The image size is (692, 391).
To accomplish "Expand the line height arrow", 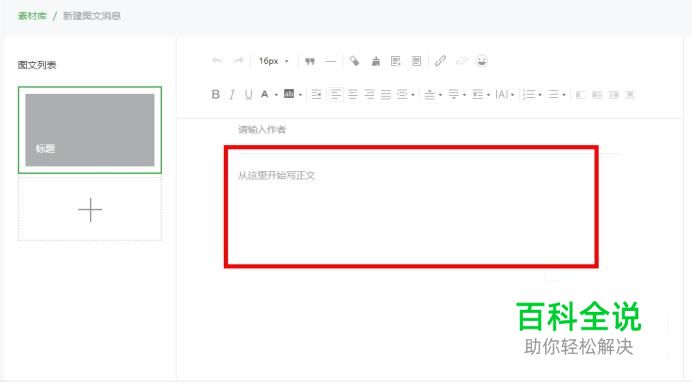I will pos(488,94).
